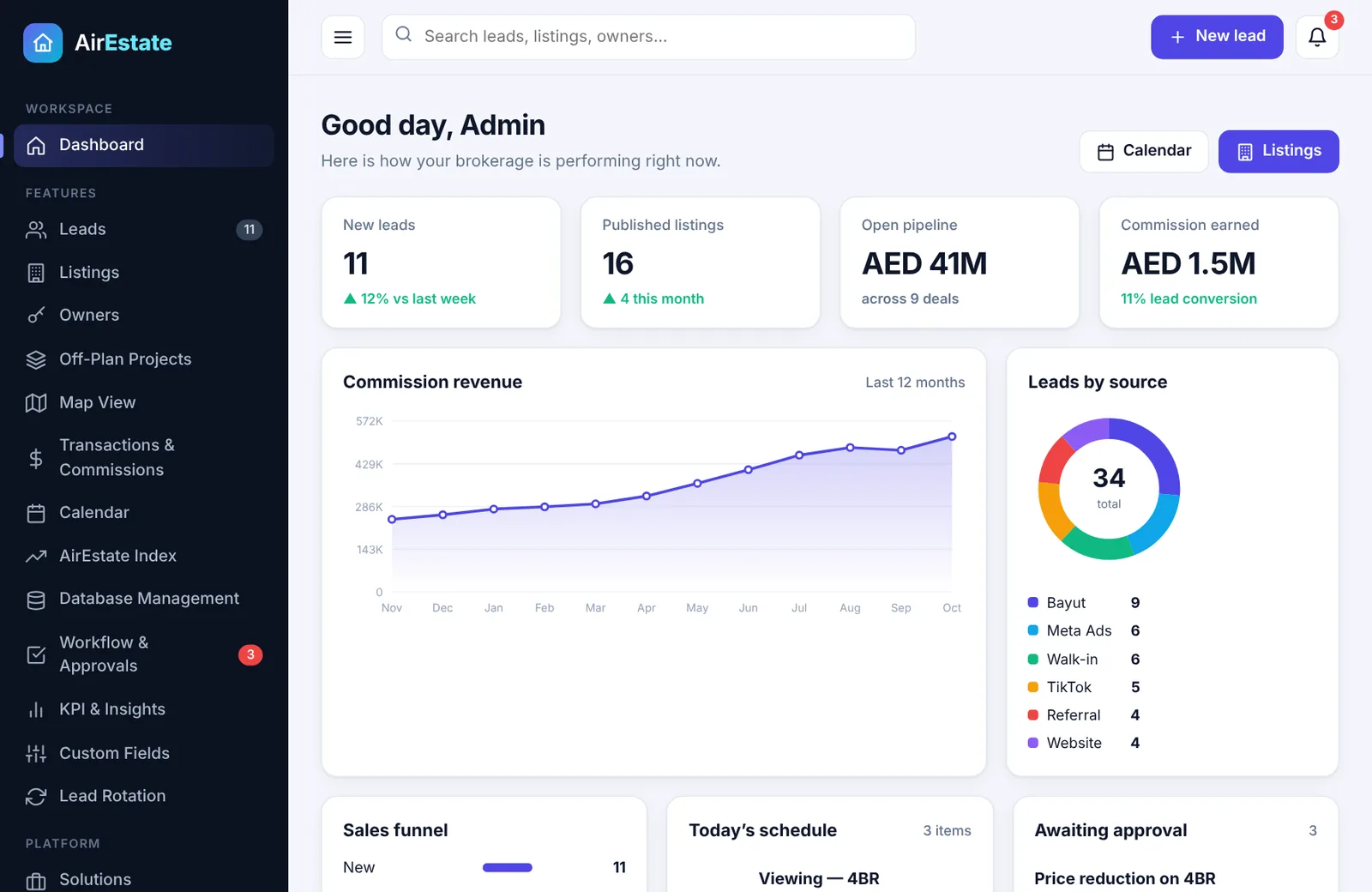This screenshot has width=1372, height=892.
Task: Click the Leads people icon in sidebar
Action: [x=36, y=230]
